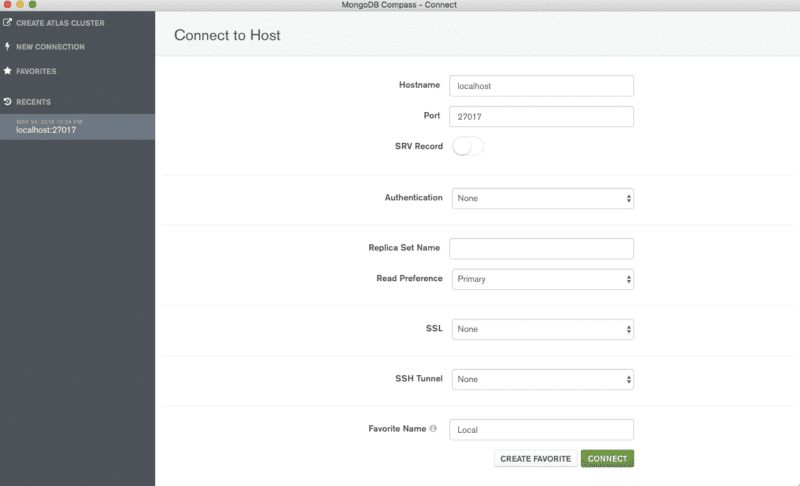Click the Hostname field containing localhost
The image size is (800, 486).
pyautogui.click(x=541, y=86)
